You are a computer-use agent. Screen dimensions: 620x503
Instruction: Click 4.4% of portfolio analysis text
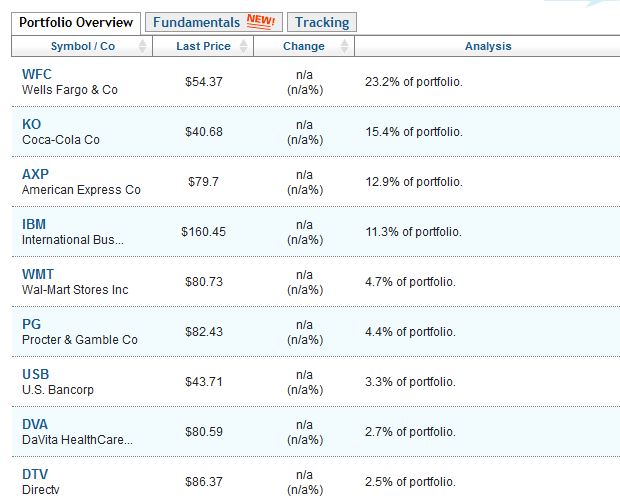coord(410,332)
